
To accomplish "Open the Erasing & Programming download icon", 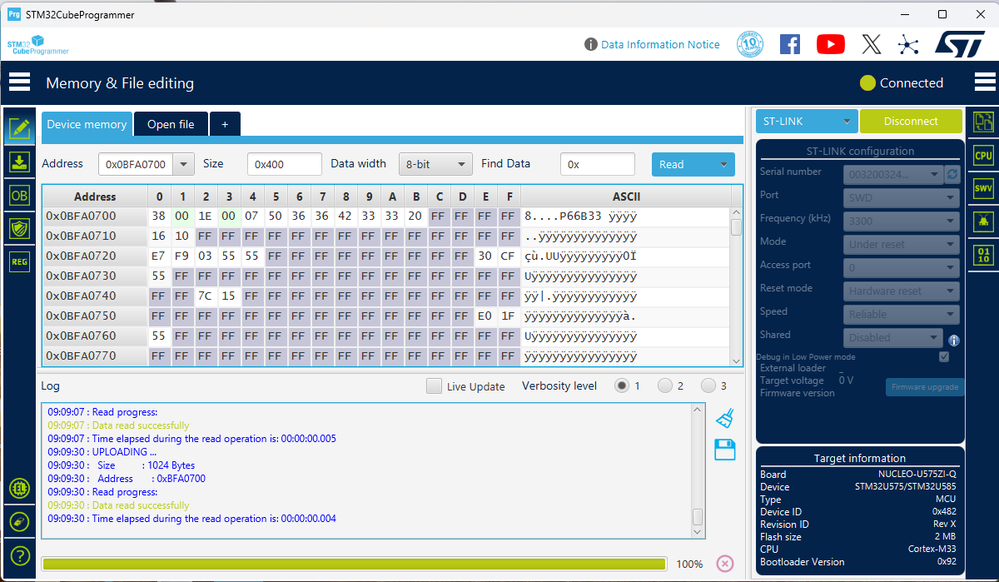I will 20,162.
